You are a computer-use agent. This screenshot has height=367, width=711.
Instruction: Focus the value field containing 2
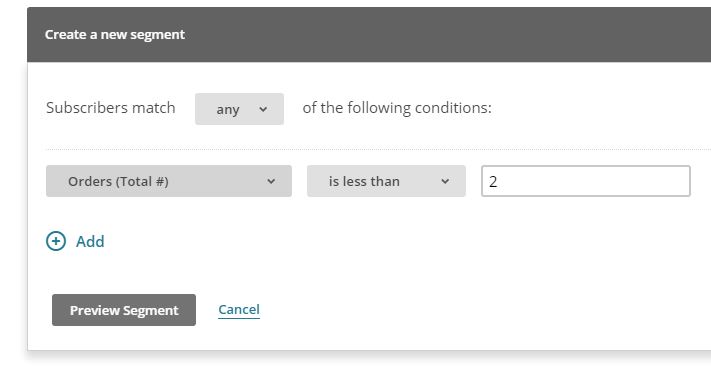[x=586, y=181]
